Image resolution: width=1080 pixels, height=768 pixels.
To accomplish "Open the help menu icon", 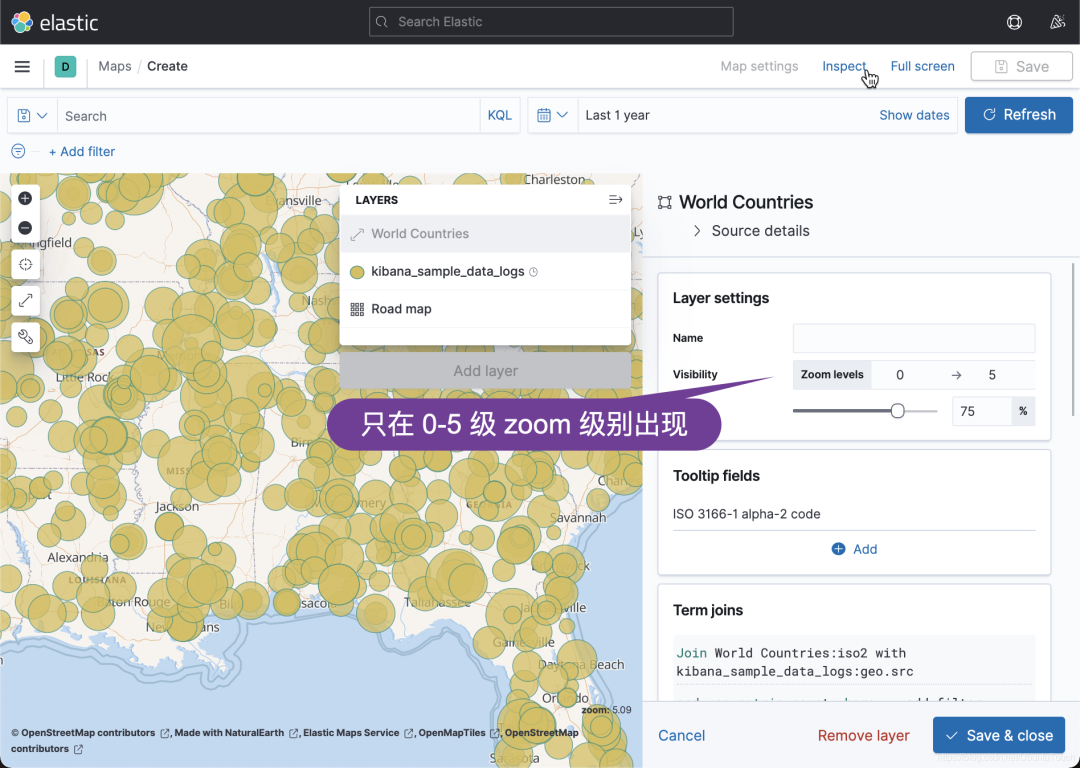I will pos(1014,22).
